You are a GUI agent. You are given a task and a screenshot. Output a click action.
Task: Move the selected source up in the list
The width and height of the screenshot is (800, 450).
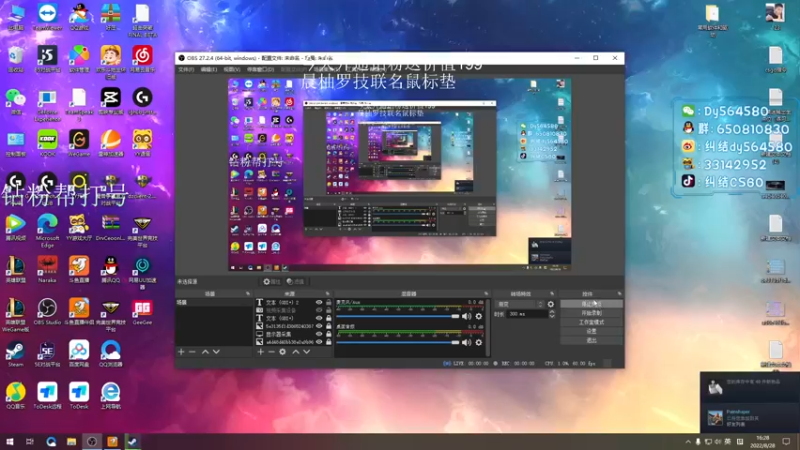pyautogui.click(x=295, y=352)
